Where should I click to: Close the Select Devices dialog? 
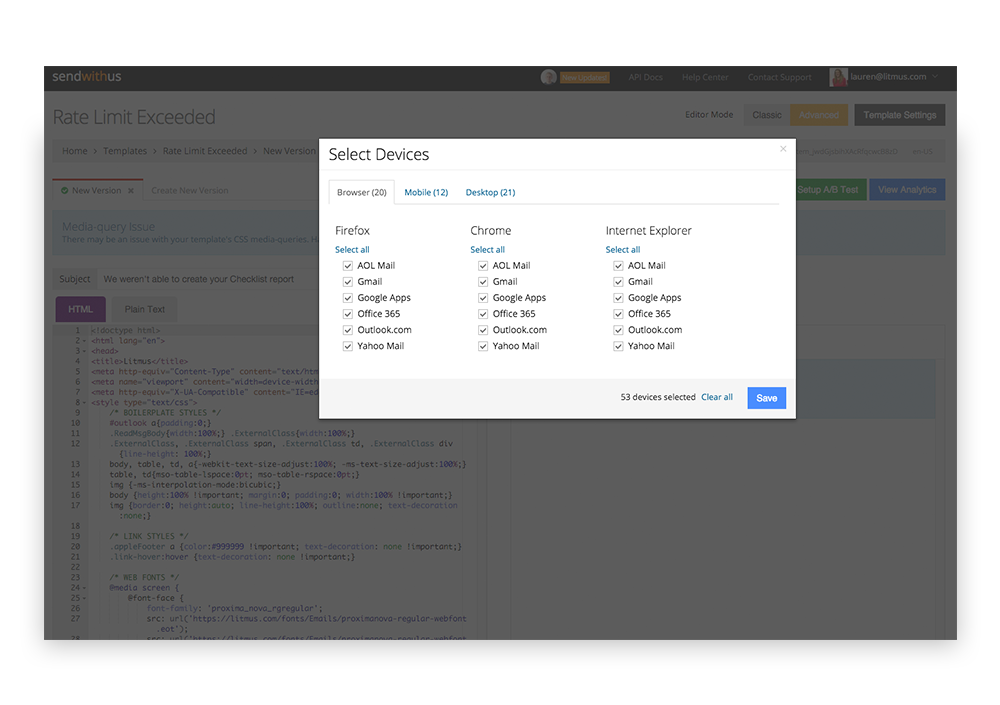pyautogui.click(x=783, y=149)
